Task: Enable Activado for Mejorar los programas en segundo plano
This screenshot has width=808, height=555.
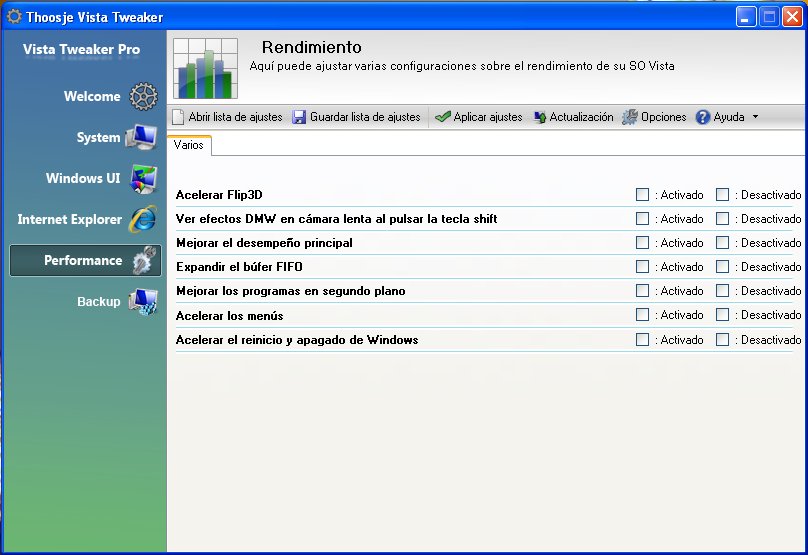Action: tap(642, 291)
